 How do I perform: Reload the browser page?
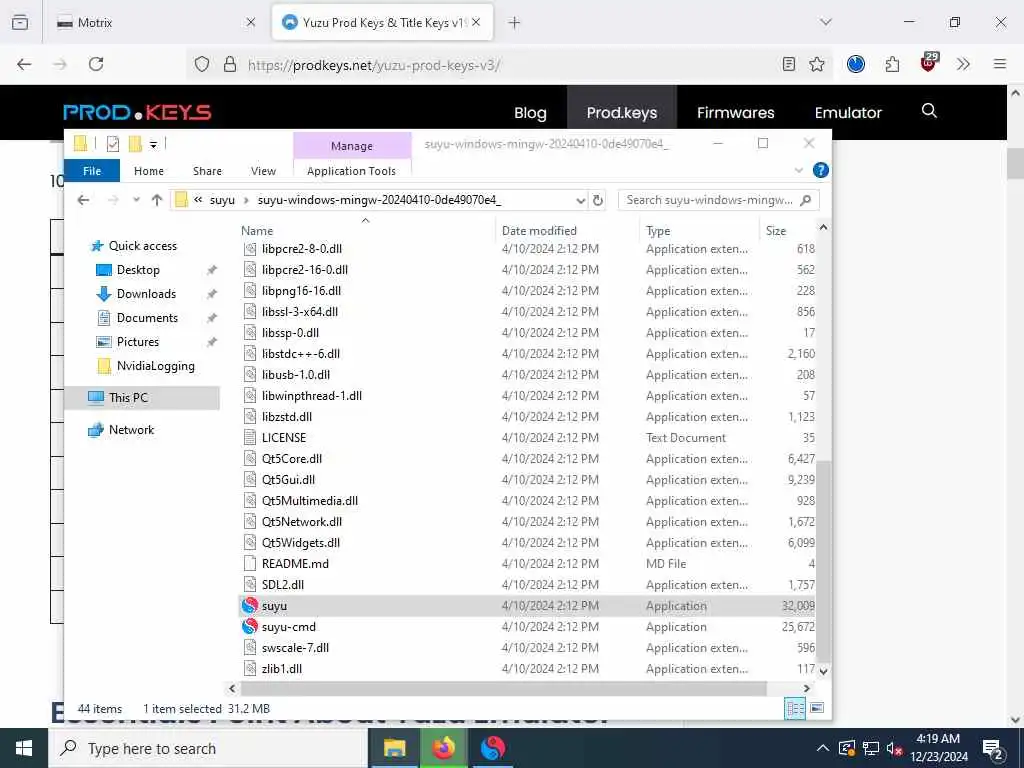(x=96, y=64)
